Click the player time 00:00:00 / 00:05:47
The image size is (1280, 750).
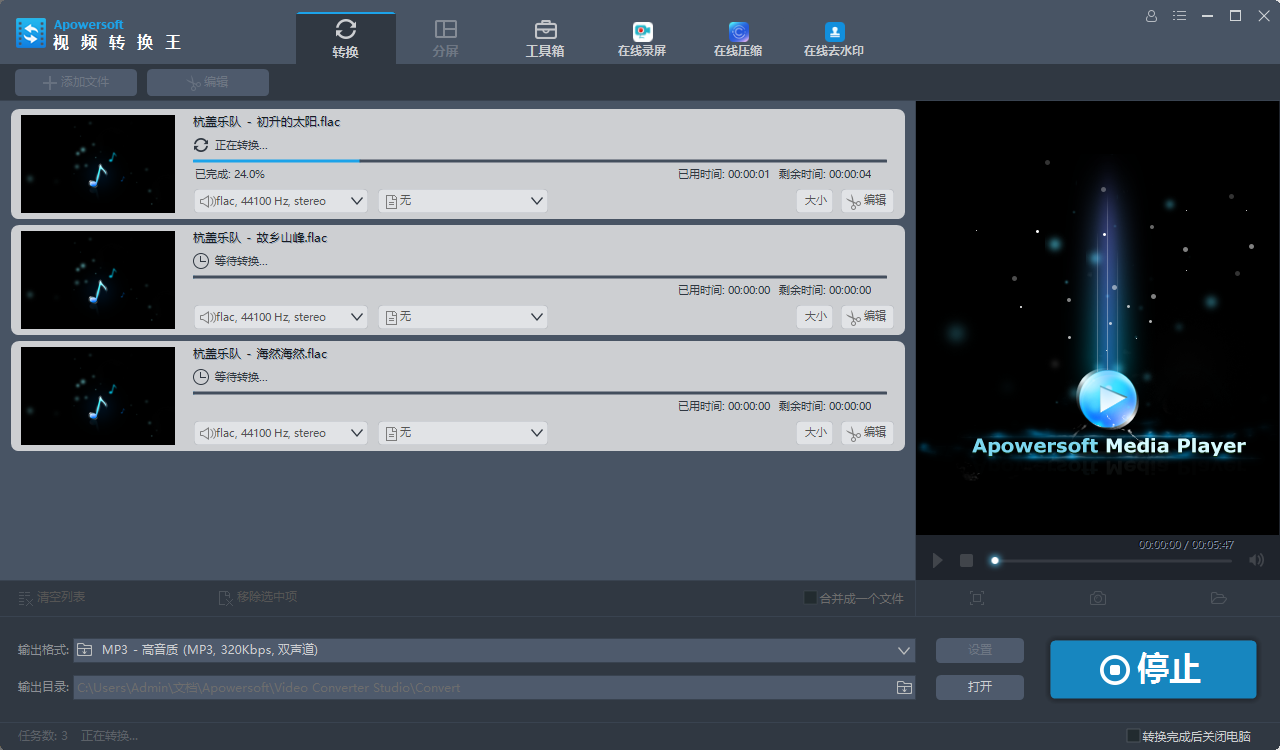tap(1187, 545)
